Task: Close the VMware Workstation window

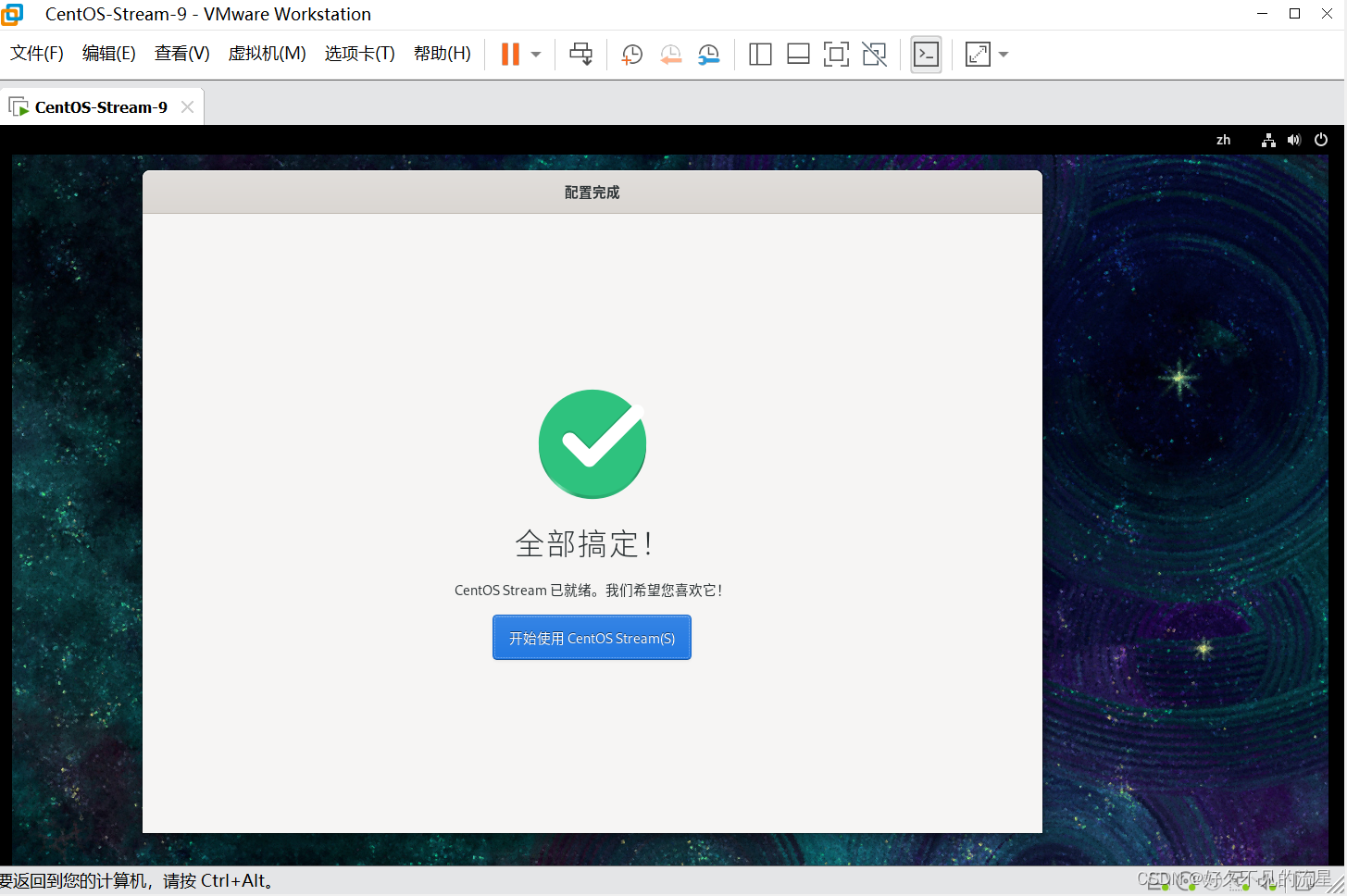Action: [1327, 14]
